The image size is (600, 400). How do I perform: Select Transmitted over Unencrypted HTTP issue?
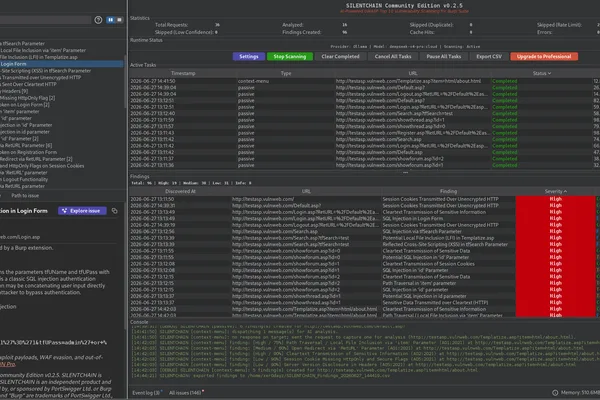click(x=41, y=77)
